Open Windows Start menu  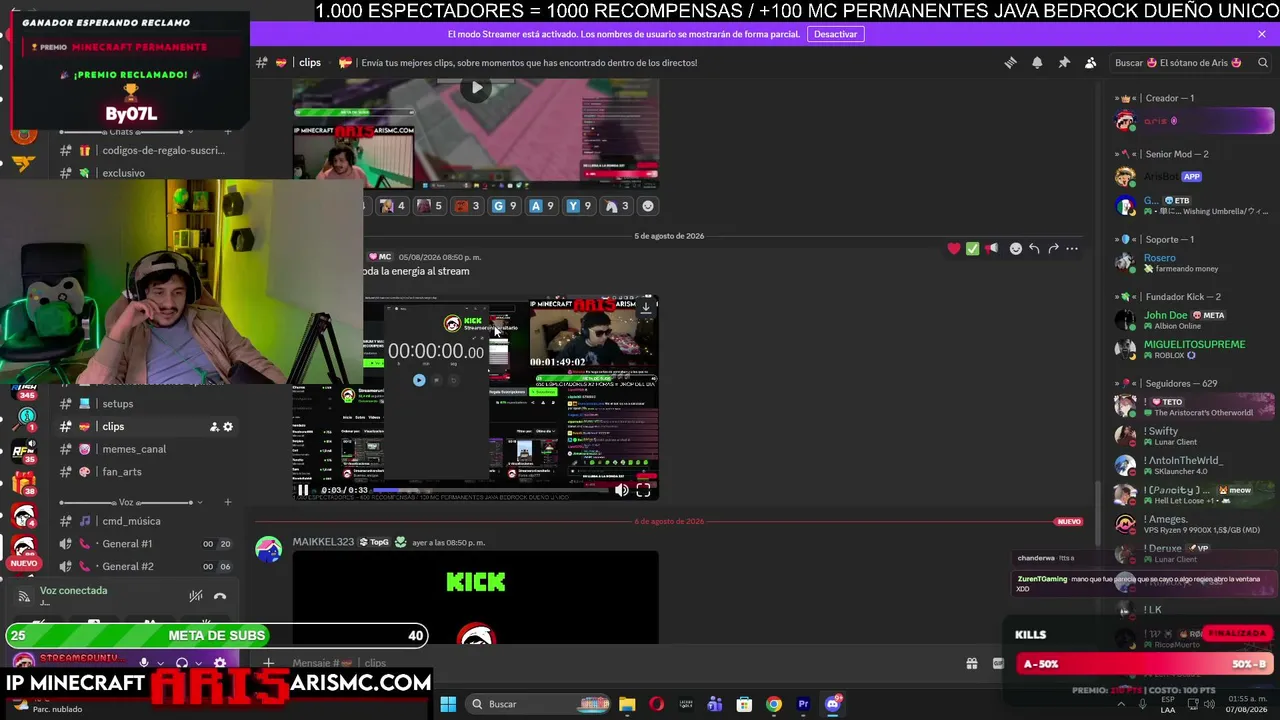448,704
